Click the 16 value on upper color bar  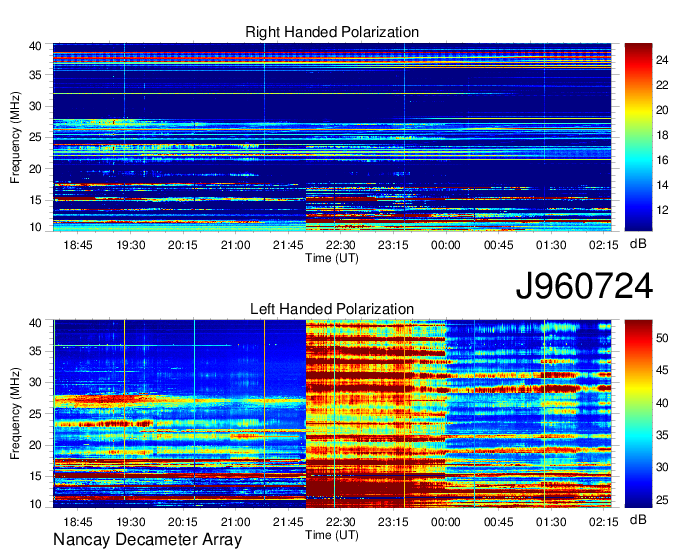point(662,160)
